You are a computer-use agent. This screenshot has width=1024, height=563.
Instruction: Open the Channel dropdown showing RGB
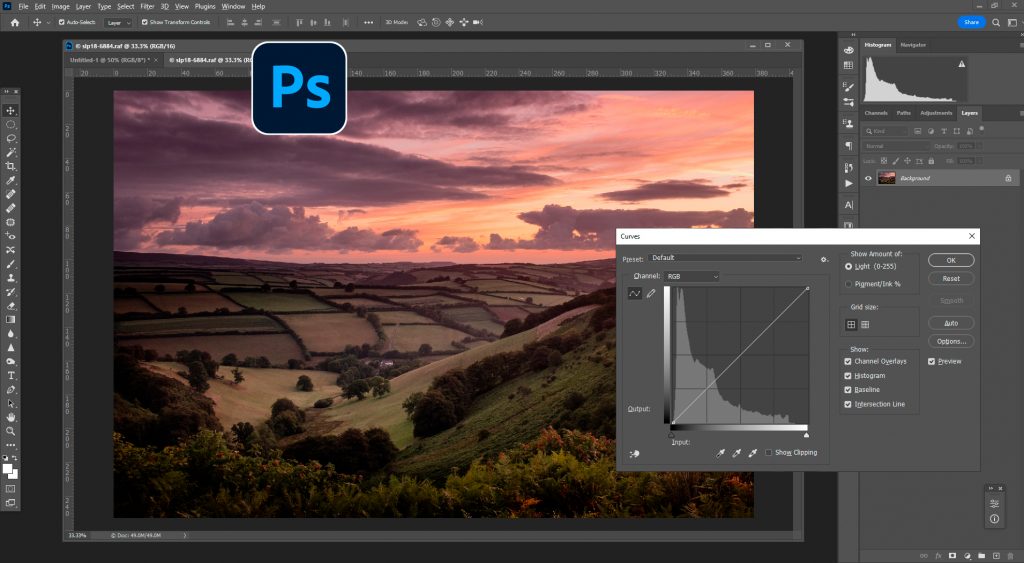[x=692, y=276]
